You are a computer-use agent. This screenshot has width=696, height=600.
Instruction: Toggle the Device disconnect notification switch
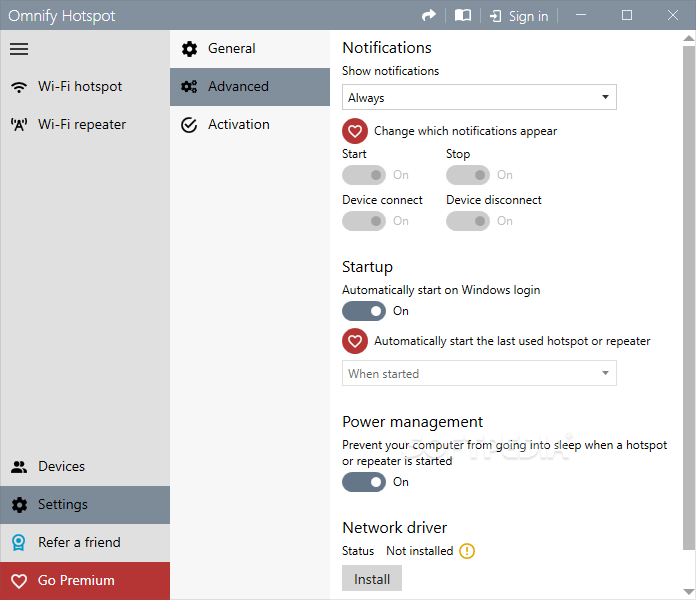pyautogui.click(x=468, y=221)
